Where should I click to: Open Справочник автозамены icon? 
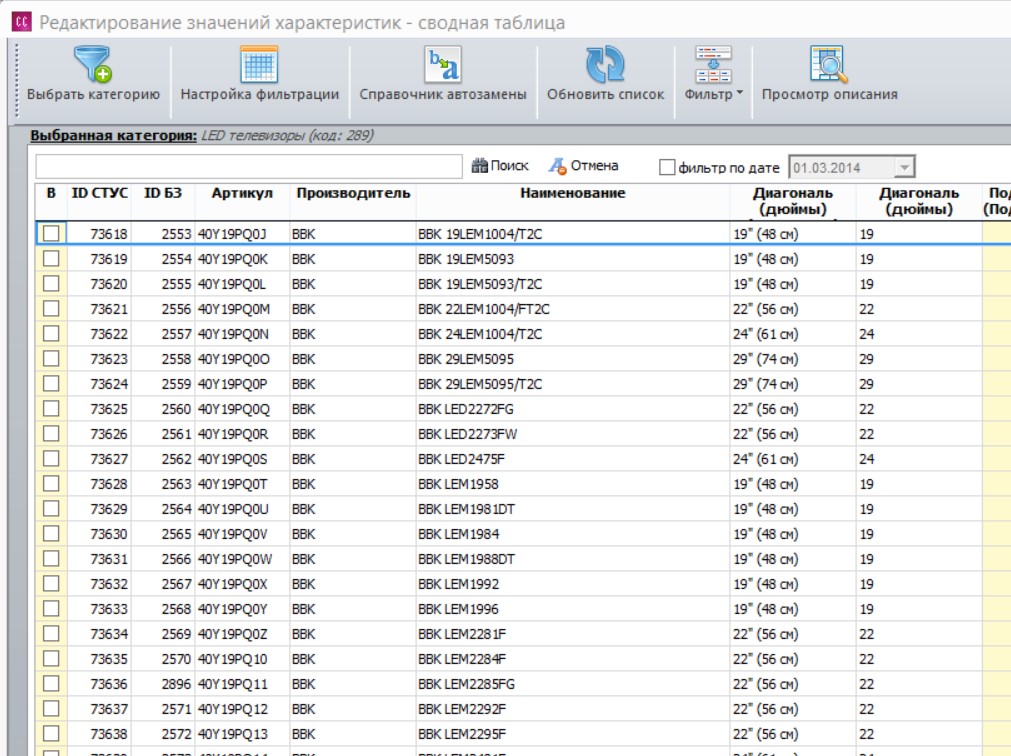pyautogui.click(x=442, y=63)
